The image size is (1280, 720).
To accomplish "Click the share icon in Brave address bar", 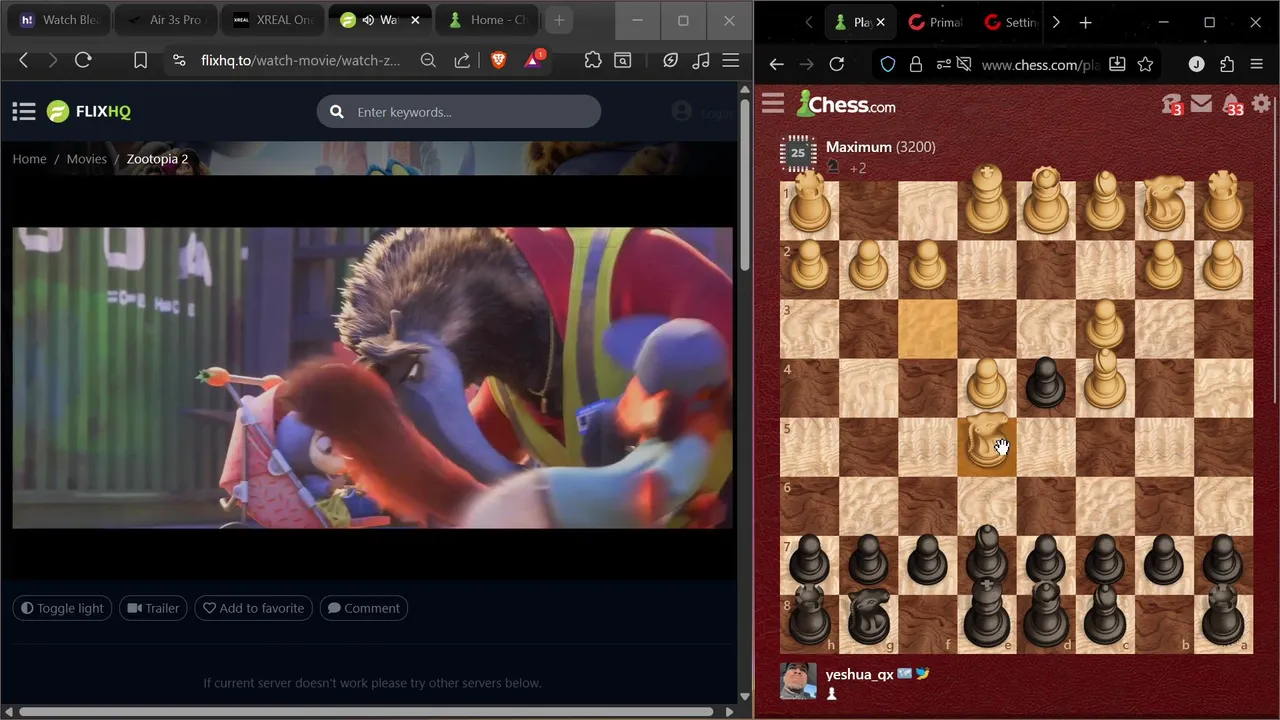I will [x=462, y=61].
